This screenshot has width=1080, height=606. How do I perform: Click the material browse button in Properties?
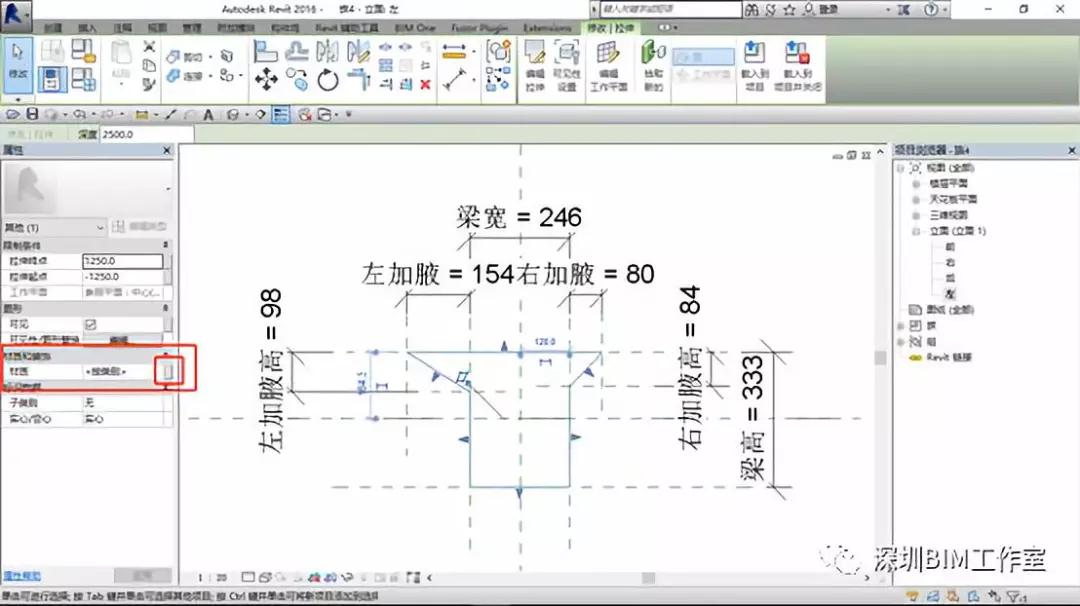pyautogui.click(x=168, y=372)
